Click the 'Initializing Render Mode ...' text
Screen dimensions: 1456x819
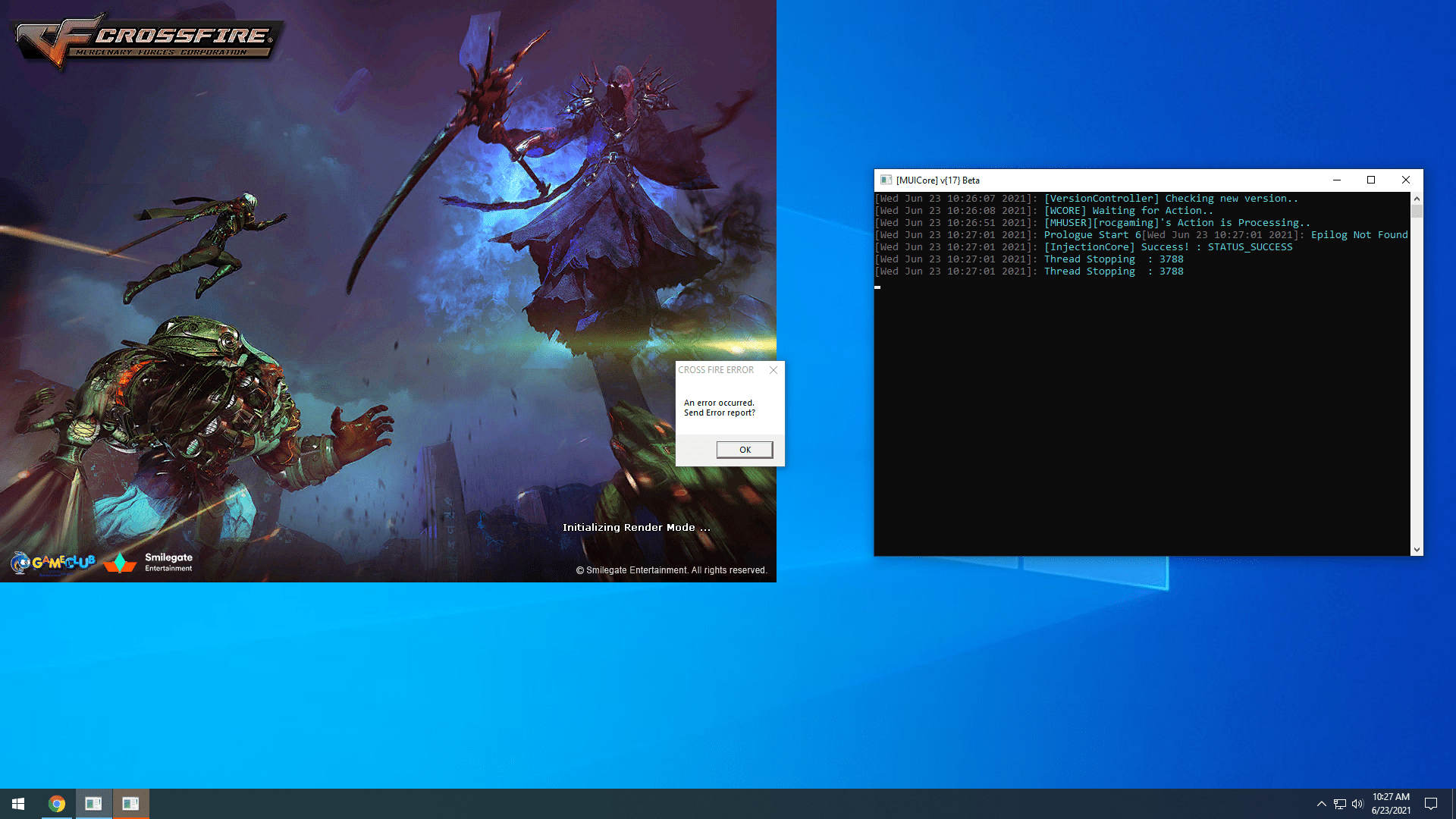(636, 527)
